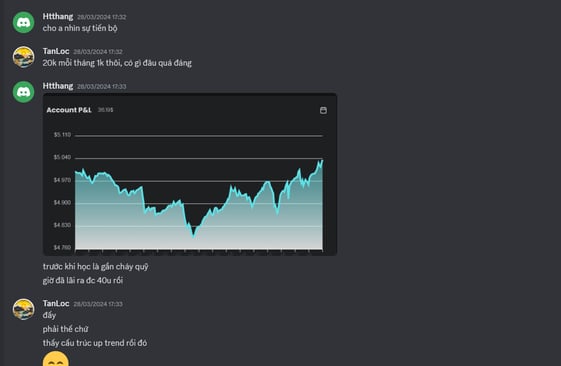561x366 pixels.
Task: Click the message 'thấy cấu trúc up trend rồi đó'
Action: tap(95, 343)
